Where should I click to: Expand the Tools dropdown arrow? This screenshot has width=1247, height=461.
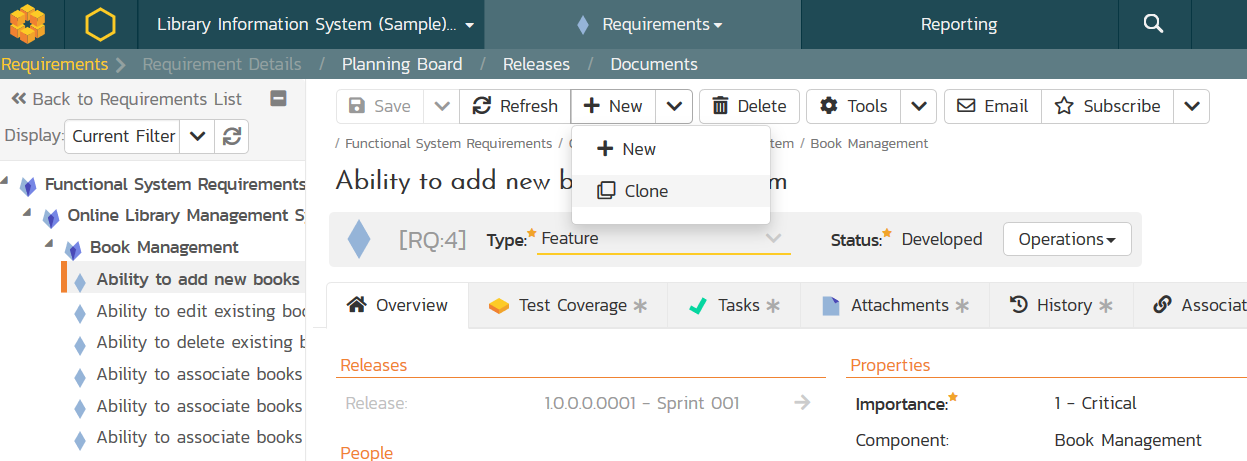click(919, 106)
